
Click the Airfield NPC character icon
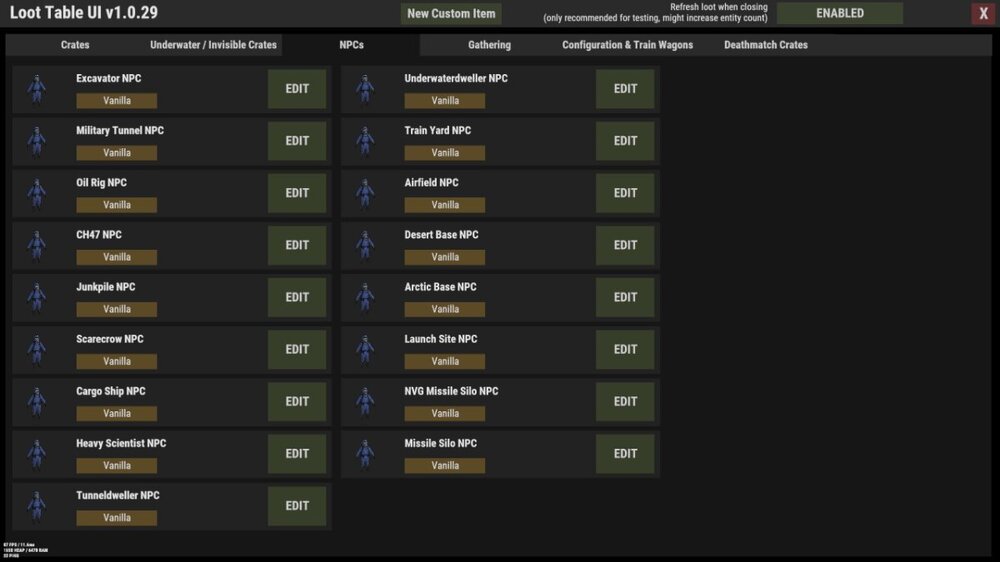[365, 193]
